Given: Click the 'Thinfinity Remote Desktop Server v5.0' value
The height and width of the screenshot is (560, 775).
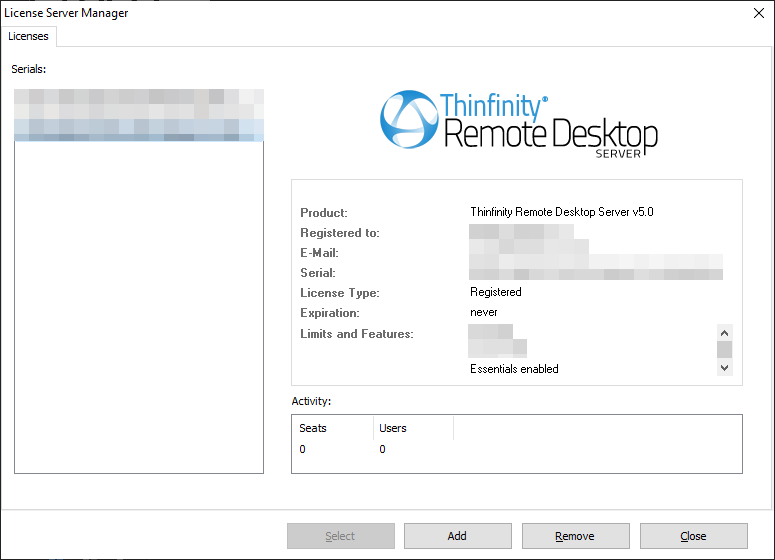Looking at the screenshot, I should pyautogui.click(x=561, y=212).
